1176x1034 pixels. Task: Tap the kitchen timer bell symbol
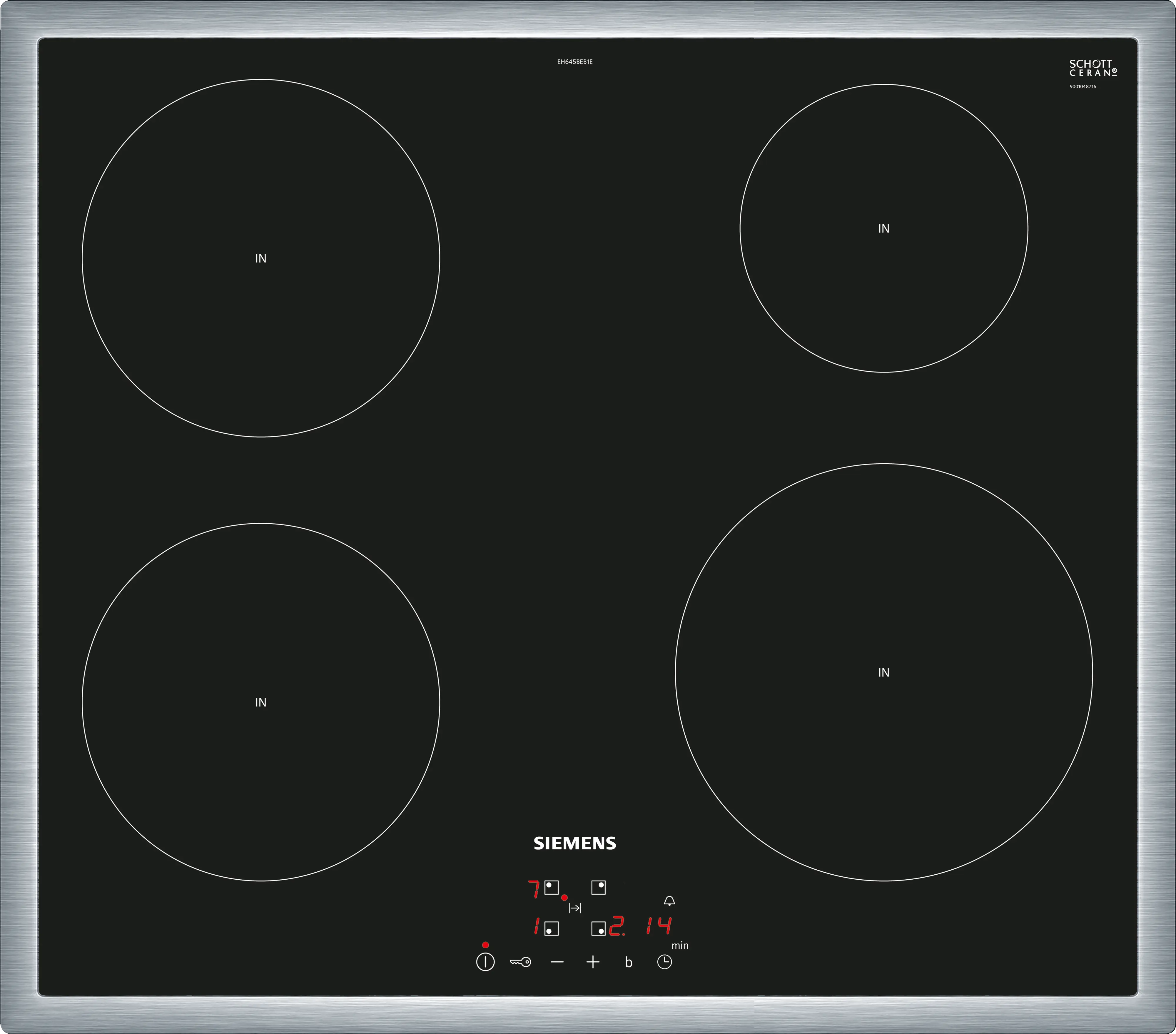tap(669, 901)
